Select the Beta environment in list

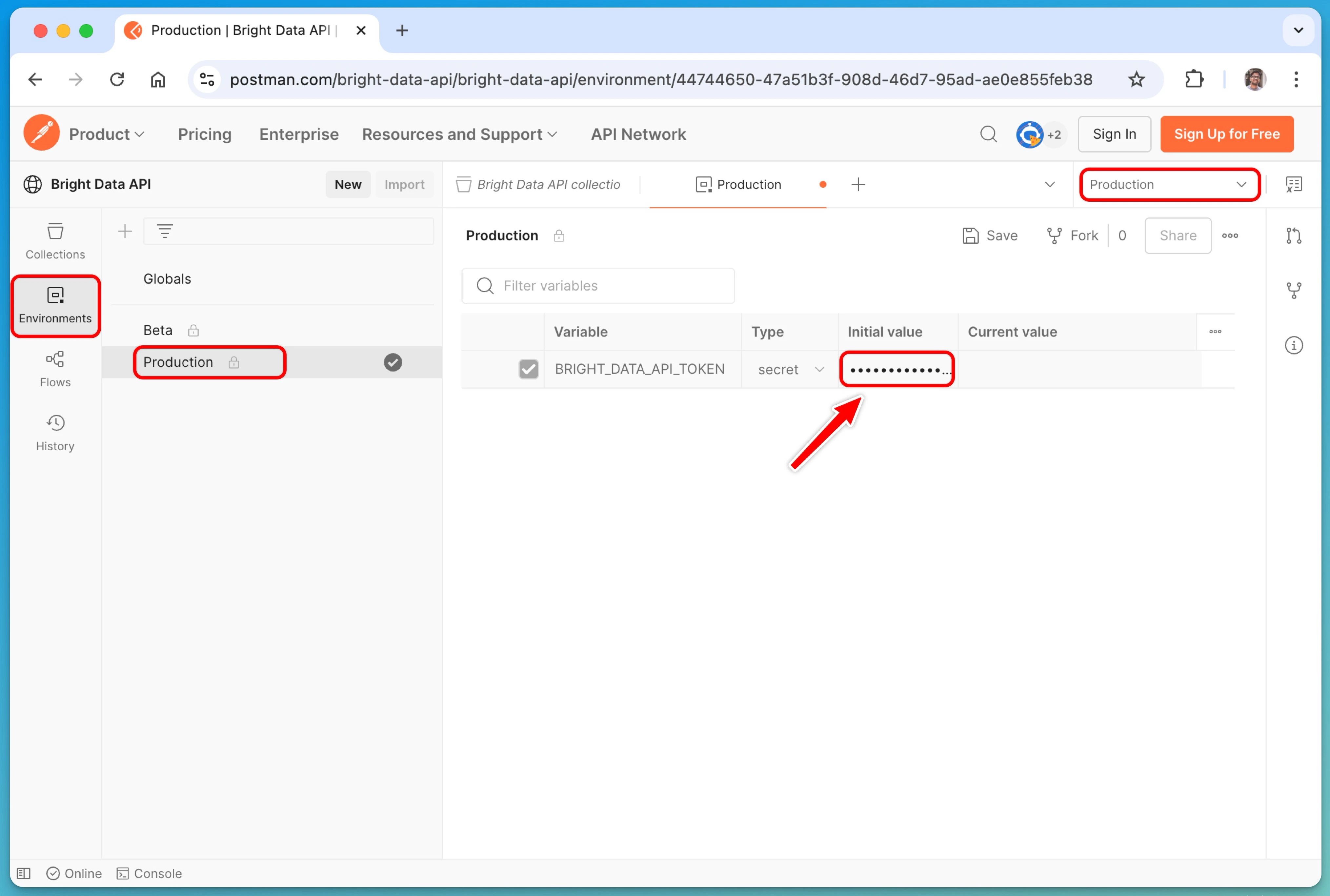pyautogui.click(x=158, y=330)
